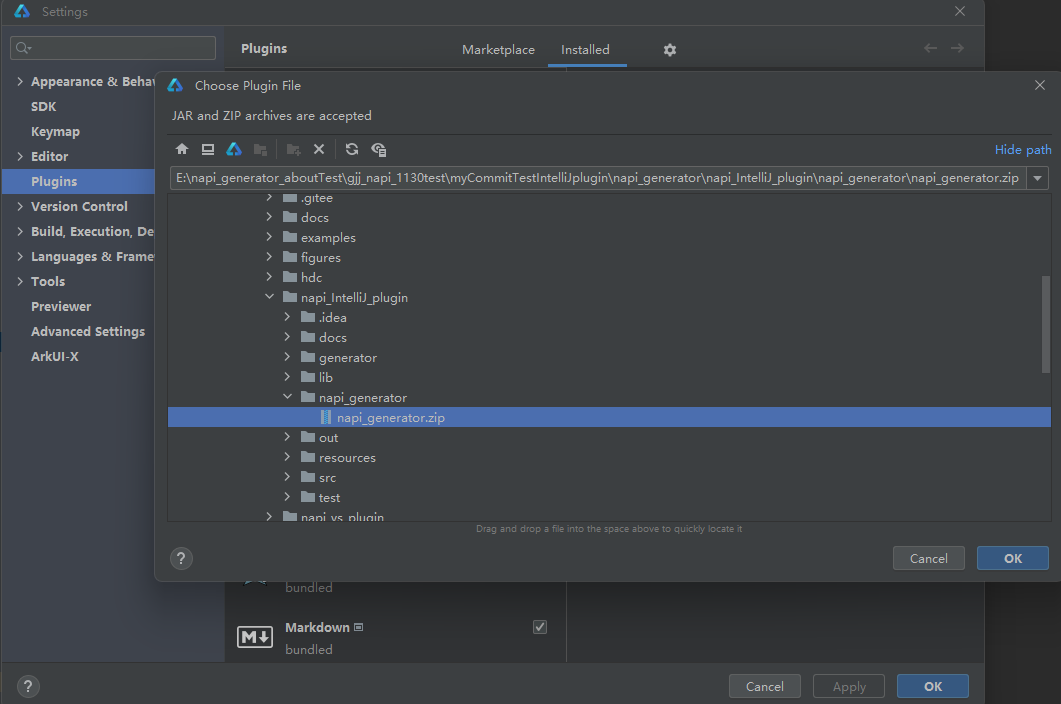
Task: Open plugin settings gear icon
Action: click(x=670, y=50)
